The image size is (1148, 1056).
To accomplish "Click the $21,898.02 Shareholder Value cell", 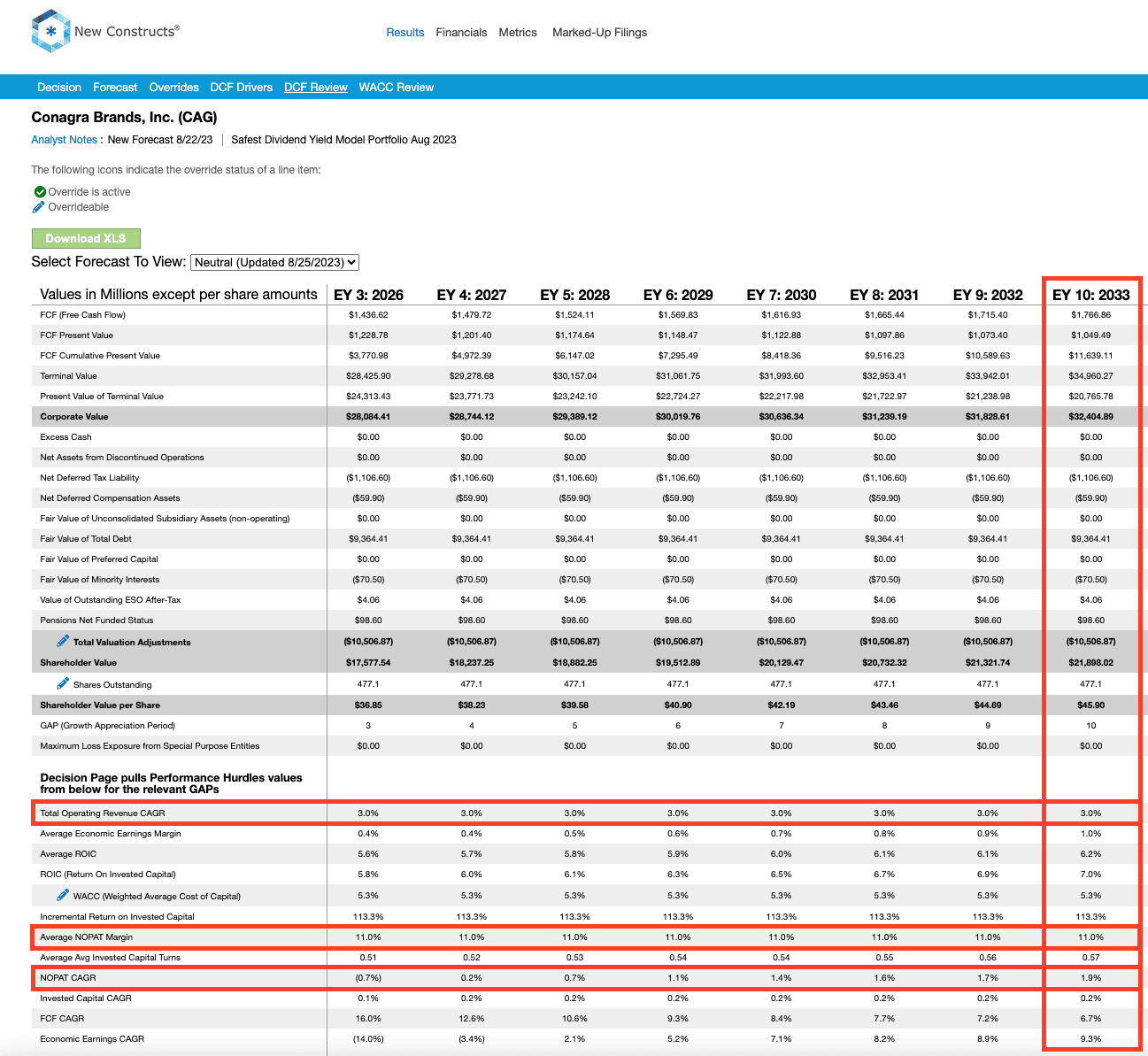I will click(x=1090, y=662).
